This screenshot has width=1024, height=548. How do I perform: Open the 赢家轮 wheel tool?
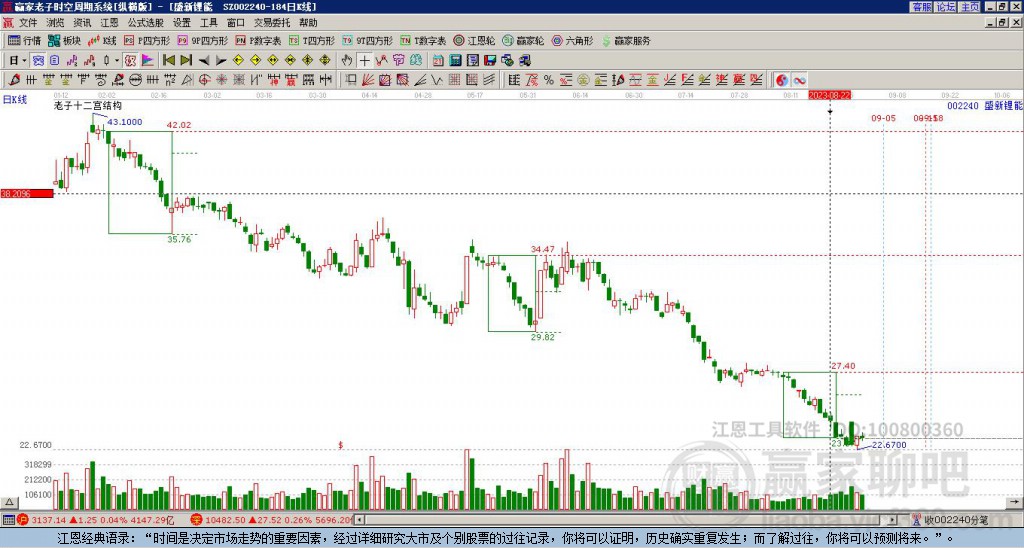pos(523,40)
